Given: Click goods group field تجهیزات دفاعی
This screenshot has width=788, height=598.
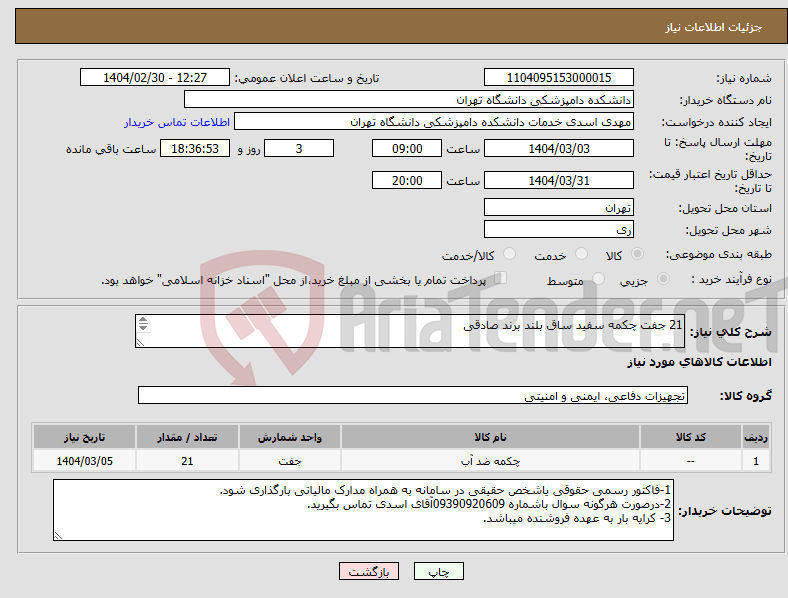Looking at the screenshot, I should [413, 395].
